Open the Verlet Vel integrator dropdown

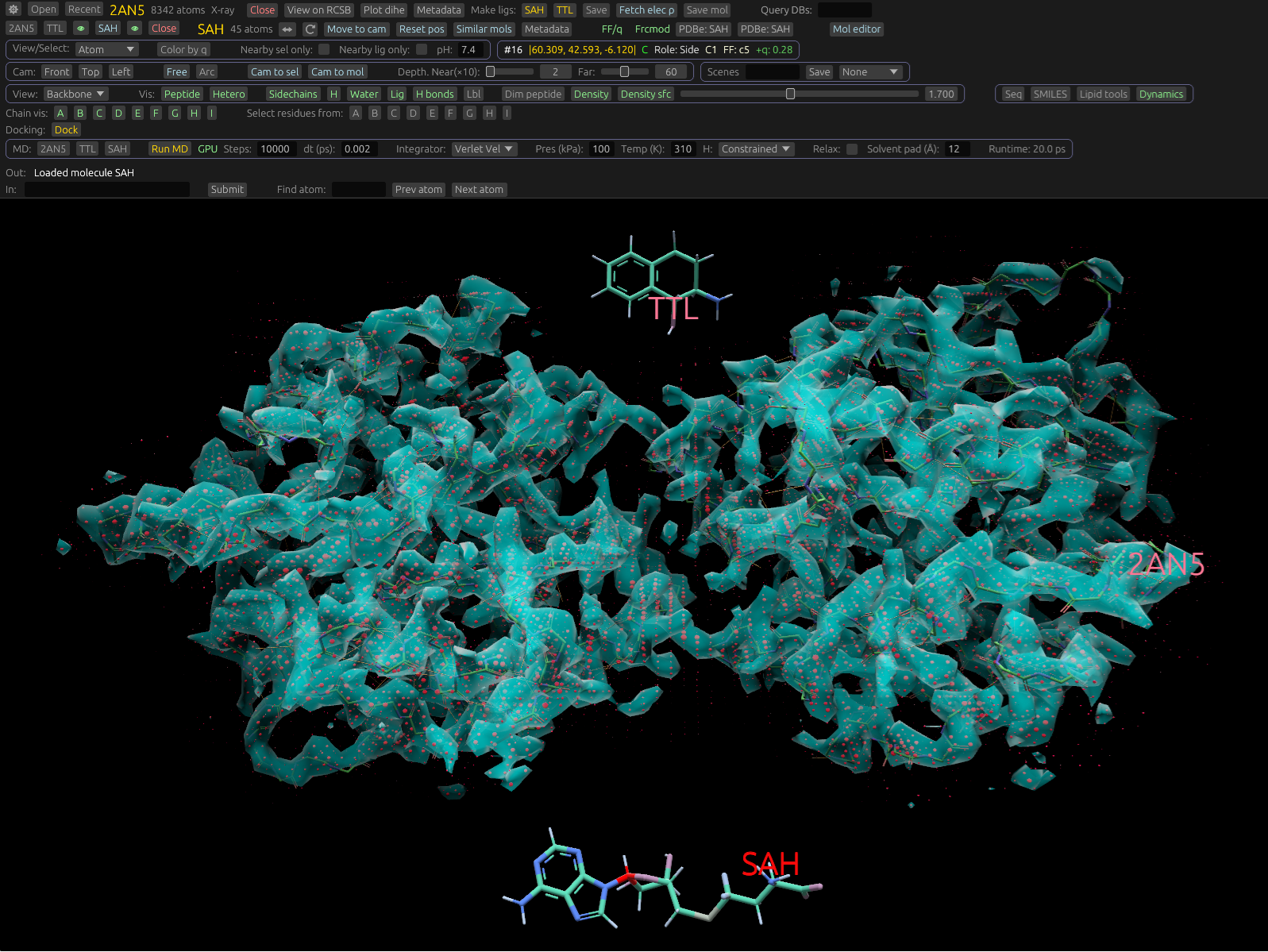click(x=484, y=149)
